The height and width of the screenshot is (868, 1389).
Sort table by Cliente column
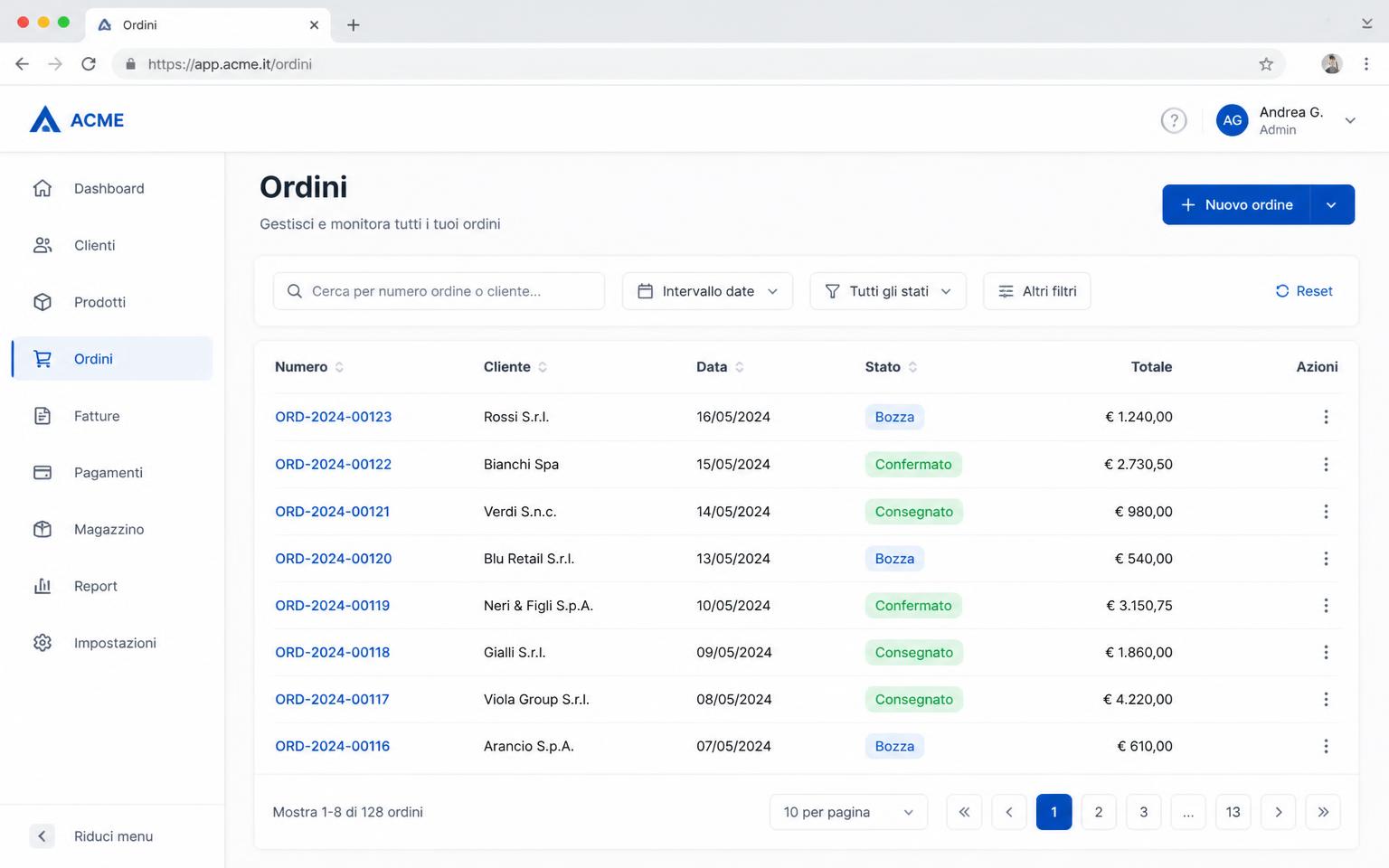coord(543,367)
